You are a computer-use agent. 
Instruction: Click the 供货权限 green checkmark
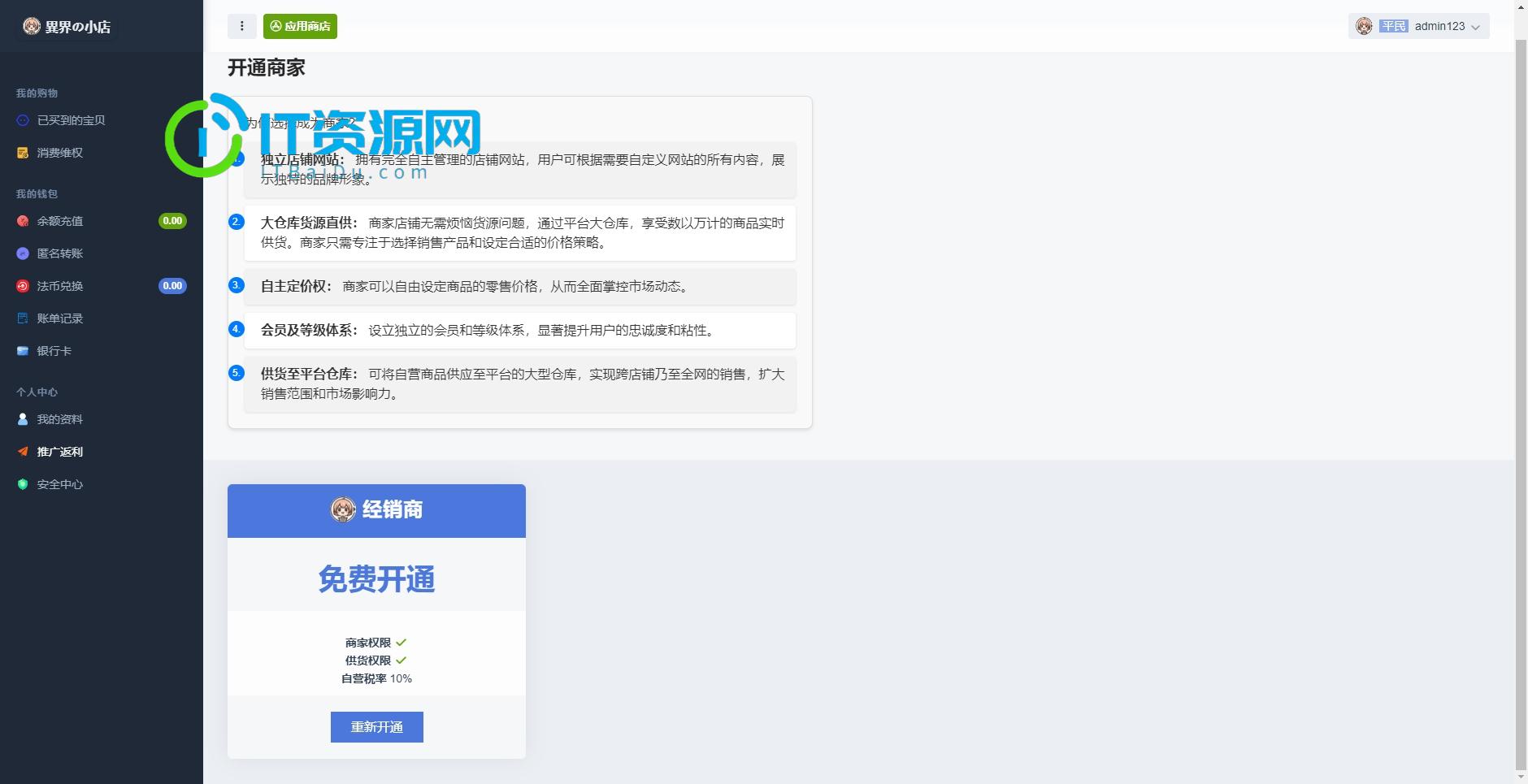pos(402,661)
